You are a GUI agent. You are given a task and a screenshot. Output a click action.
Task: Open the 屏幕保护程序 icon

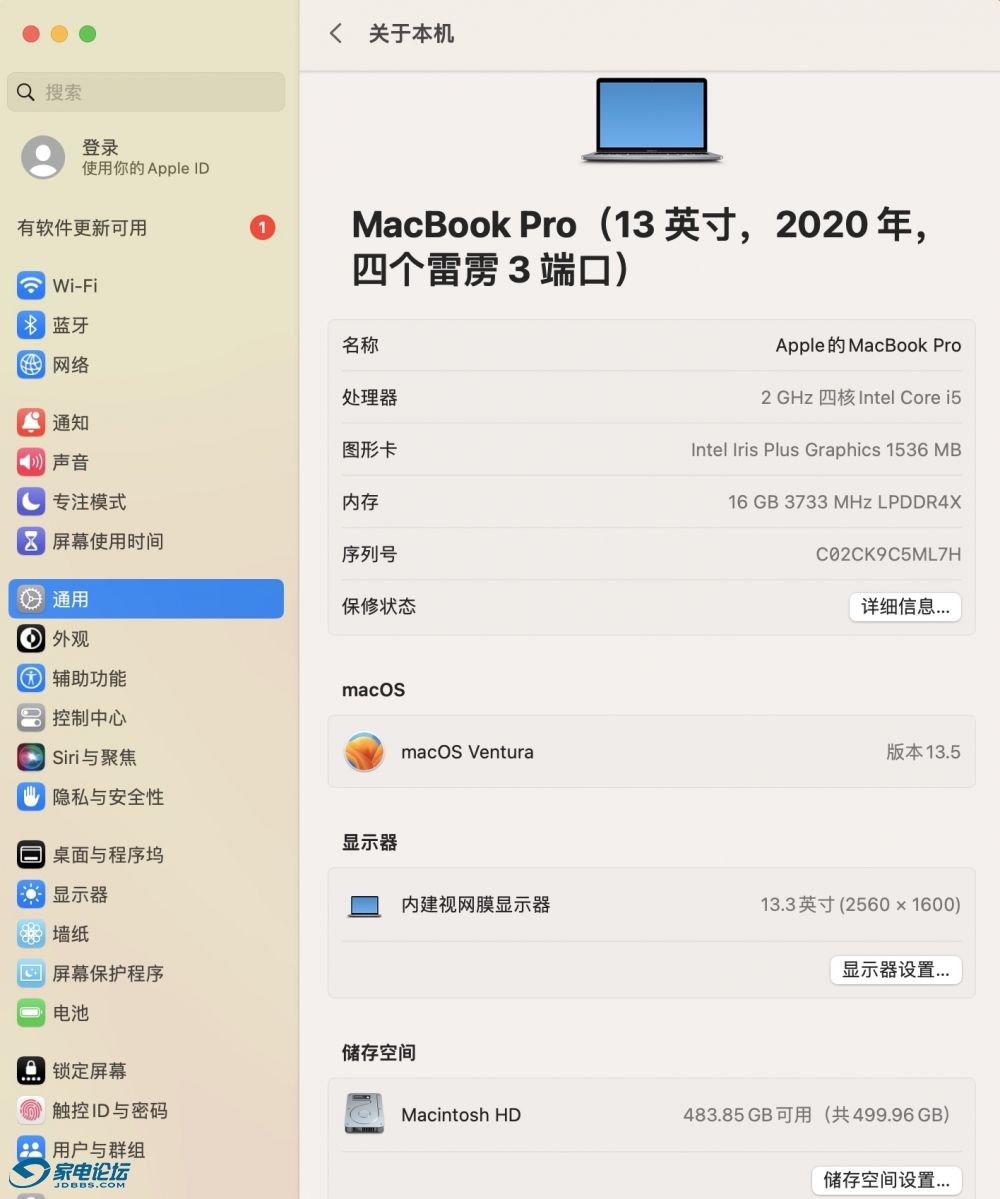click(31, 973)
